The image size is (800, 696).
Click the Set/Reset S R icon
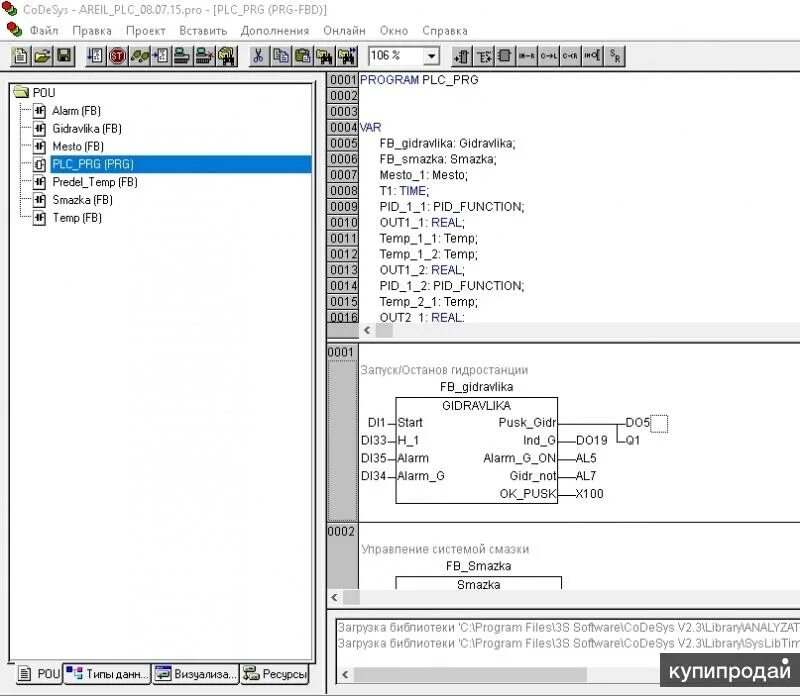pos(615,56)
